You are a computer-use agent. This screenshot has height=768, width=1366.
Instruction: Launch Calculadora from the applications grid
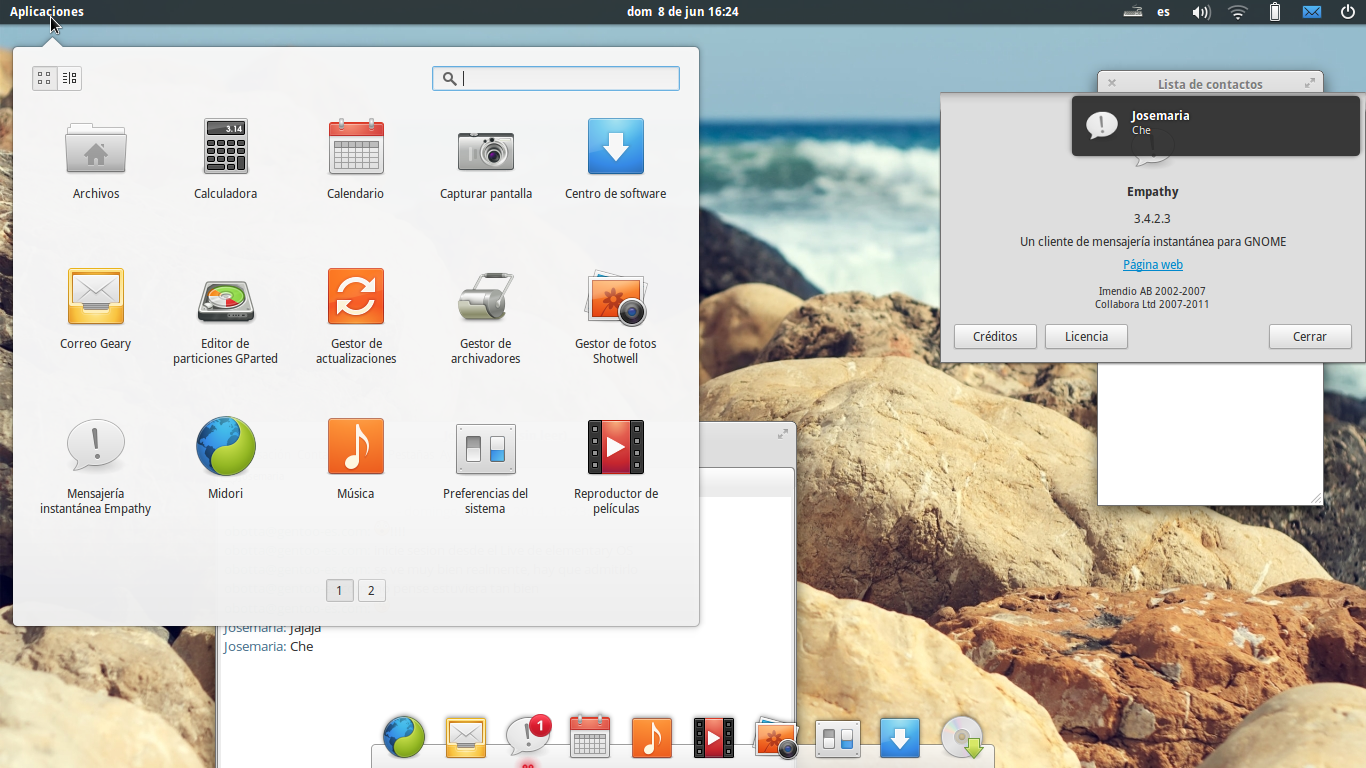(225, 160)
